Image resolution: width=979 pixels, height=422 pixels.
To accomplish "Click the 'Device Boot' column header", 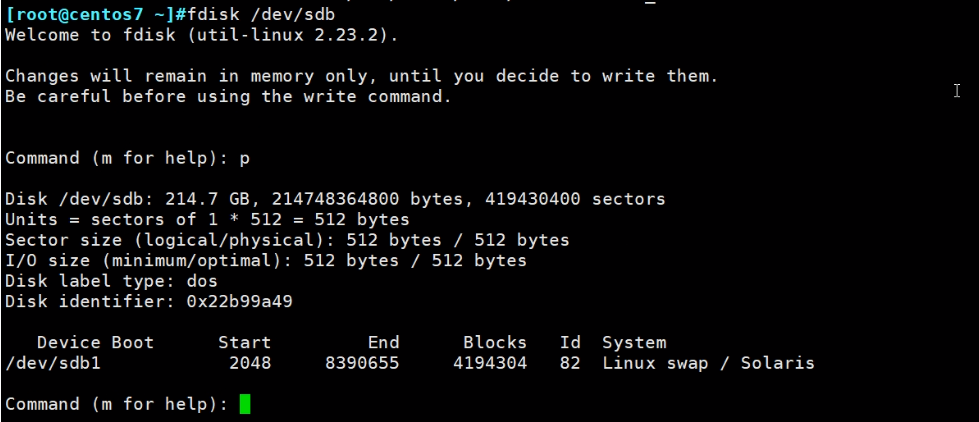I will (x=95, y=343).
